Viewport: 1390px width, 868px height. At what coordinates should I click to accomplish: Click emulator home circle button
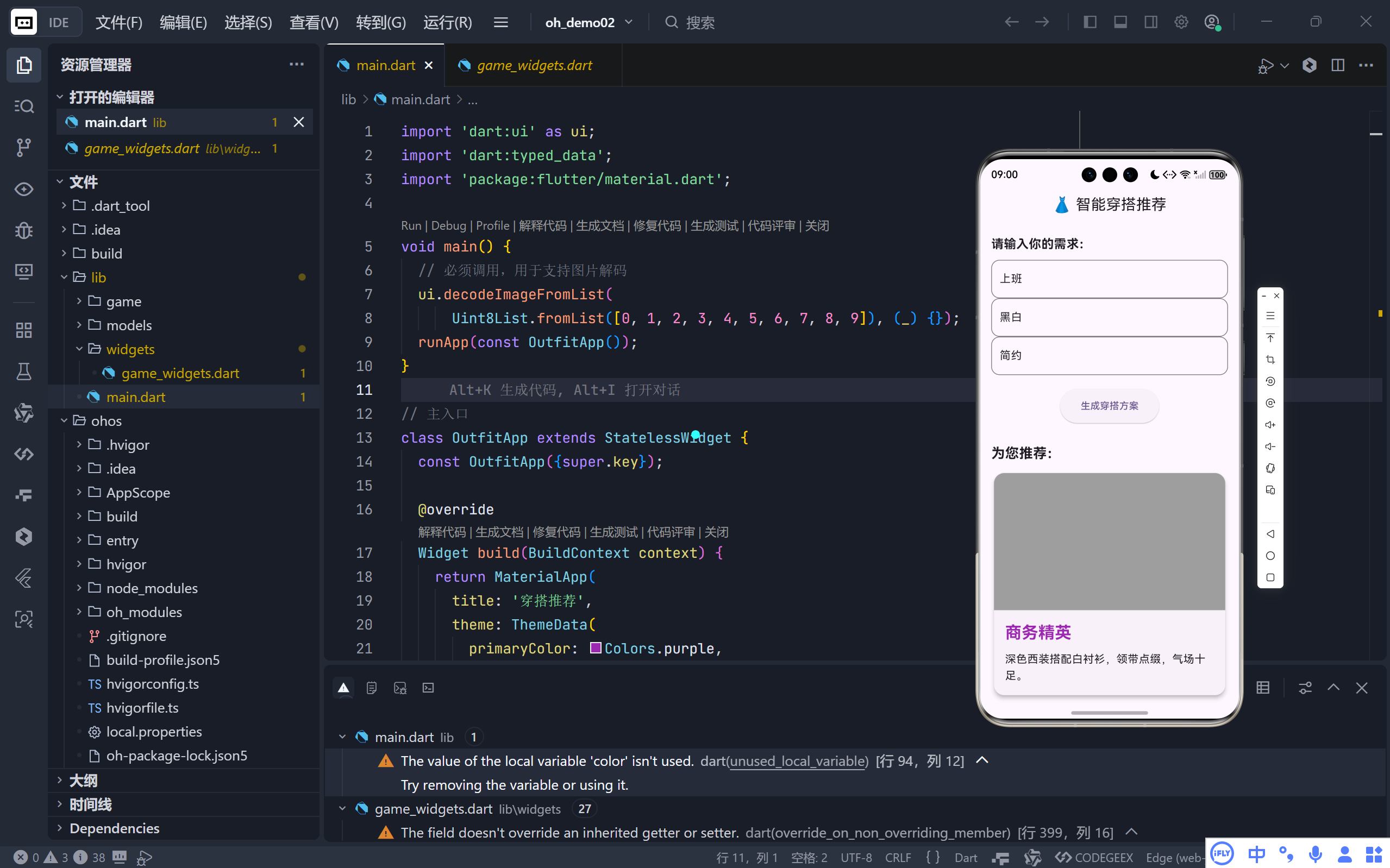click(x=1270, y=556)
